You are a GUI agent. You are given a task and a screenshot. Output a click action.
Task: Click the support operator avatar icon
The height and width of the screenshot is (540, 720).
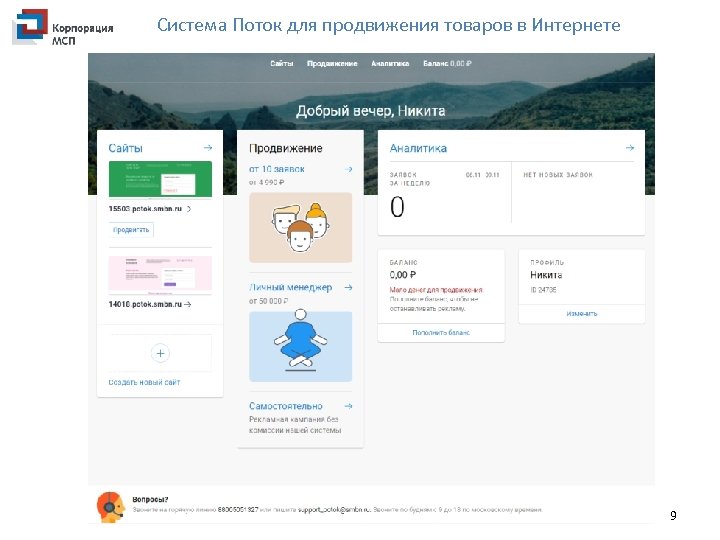coord(111,507)
